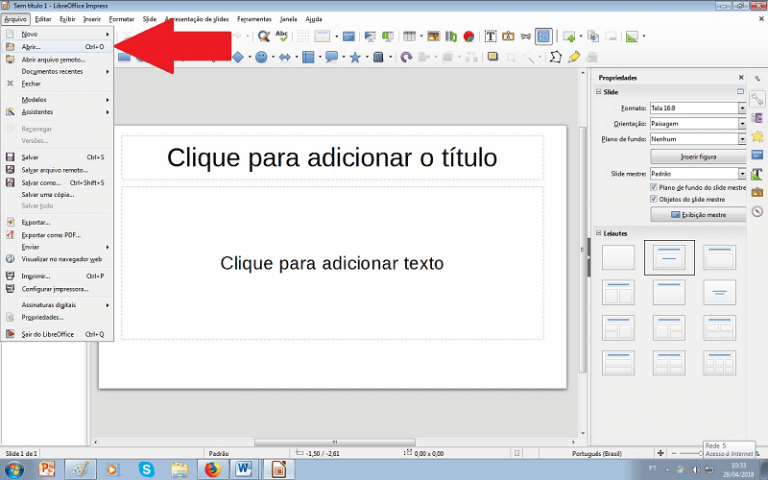Image resolution: width=768 pixels, height=480 pixels.
Task: Insert a text box from toolbar
Action: [x=491, y=36]
